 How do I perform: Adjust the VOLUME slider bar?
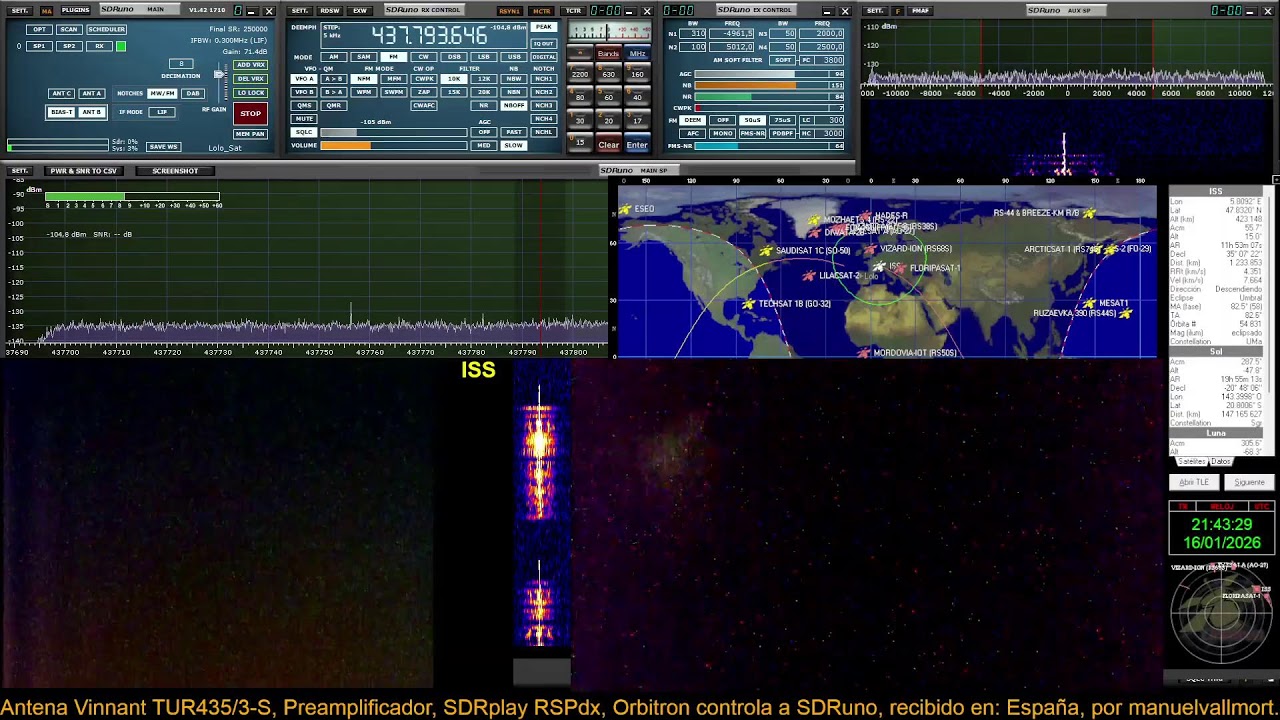(x=393, y=145)
